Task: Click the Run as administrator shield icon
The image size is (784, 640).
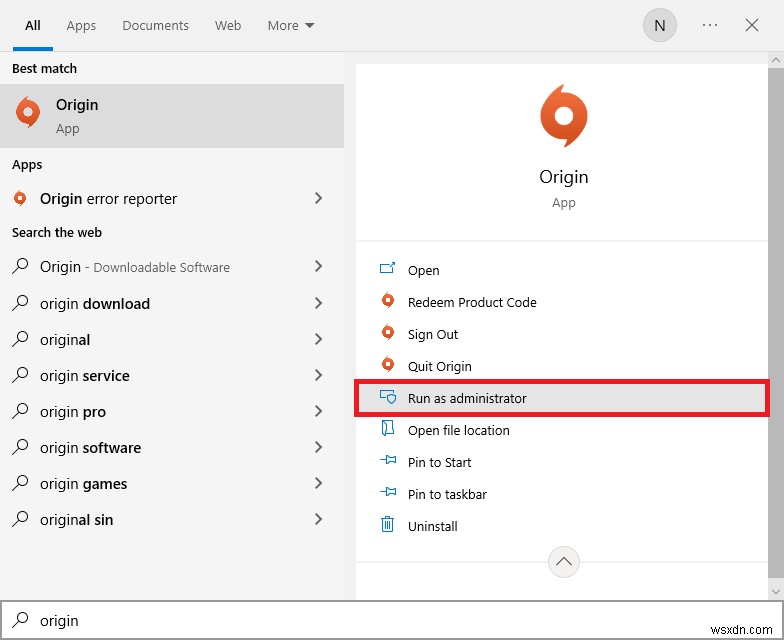Action: click(388, 398)
